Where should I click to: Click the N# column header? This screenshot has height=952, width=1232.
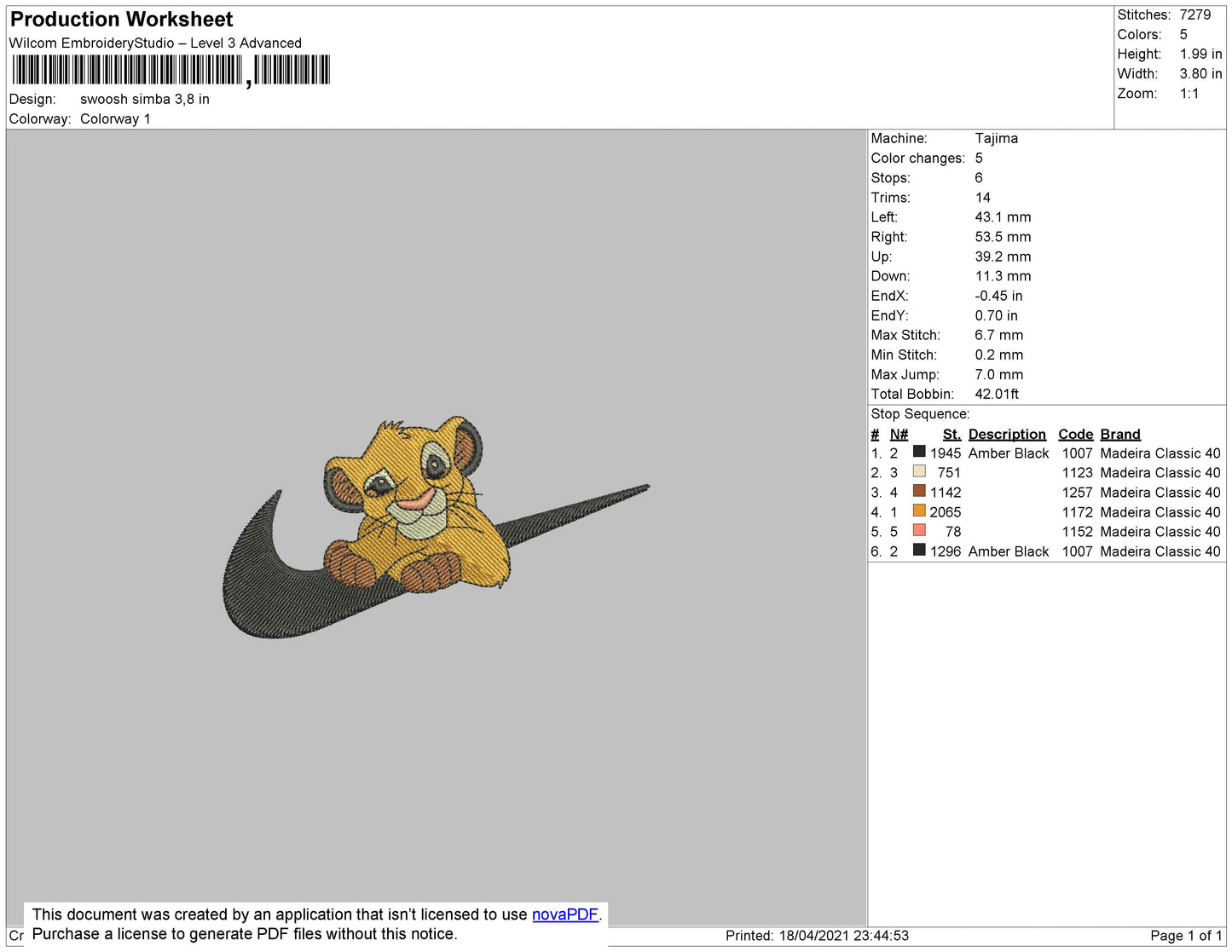click(x=899, y=434)
